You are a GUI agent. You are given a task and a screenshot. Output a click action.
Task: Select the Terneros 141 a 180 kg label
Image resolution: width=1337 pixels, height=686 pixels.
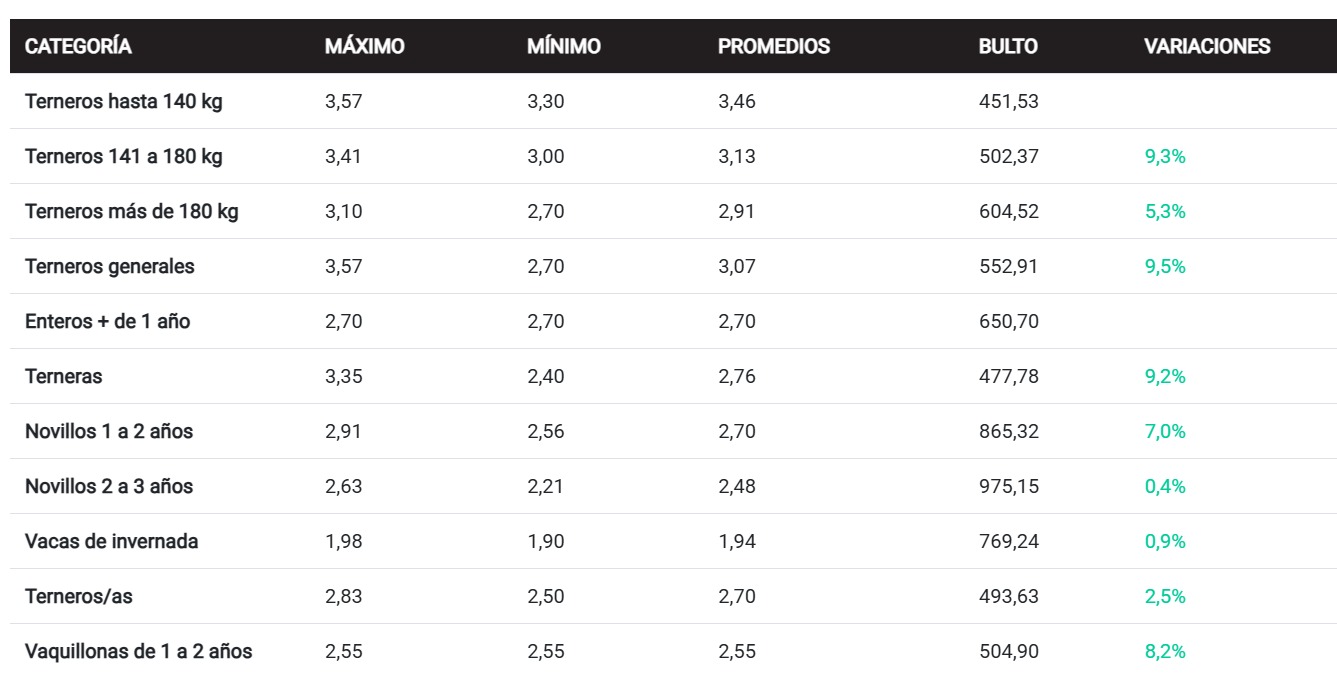click(x=124, y=157)
